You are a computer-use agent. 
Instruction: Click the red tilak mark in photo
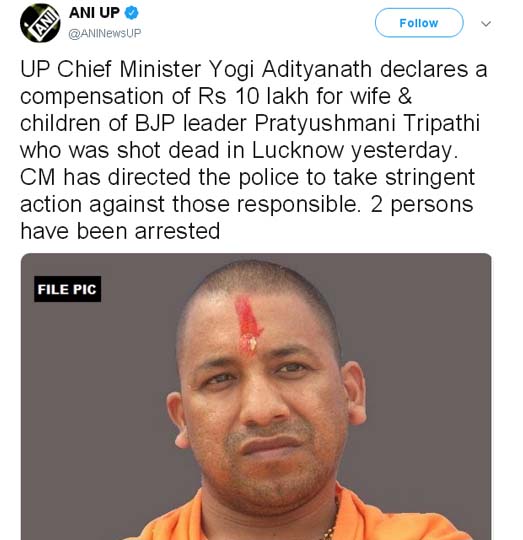coord(248,325)
